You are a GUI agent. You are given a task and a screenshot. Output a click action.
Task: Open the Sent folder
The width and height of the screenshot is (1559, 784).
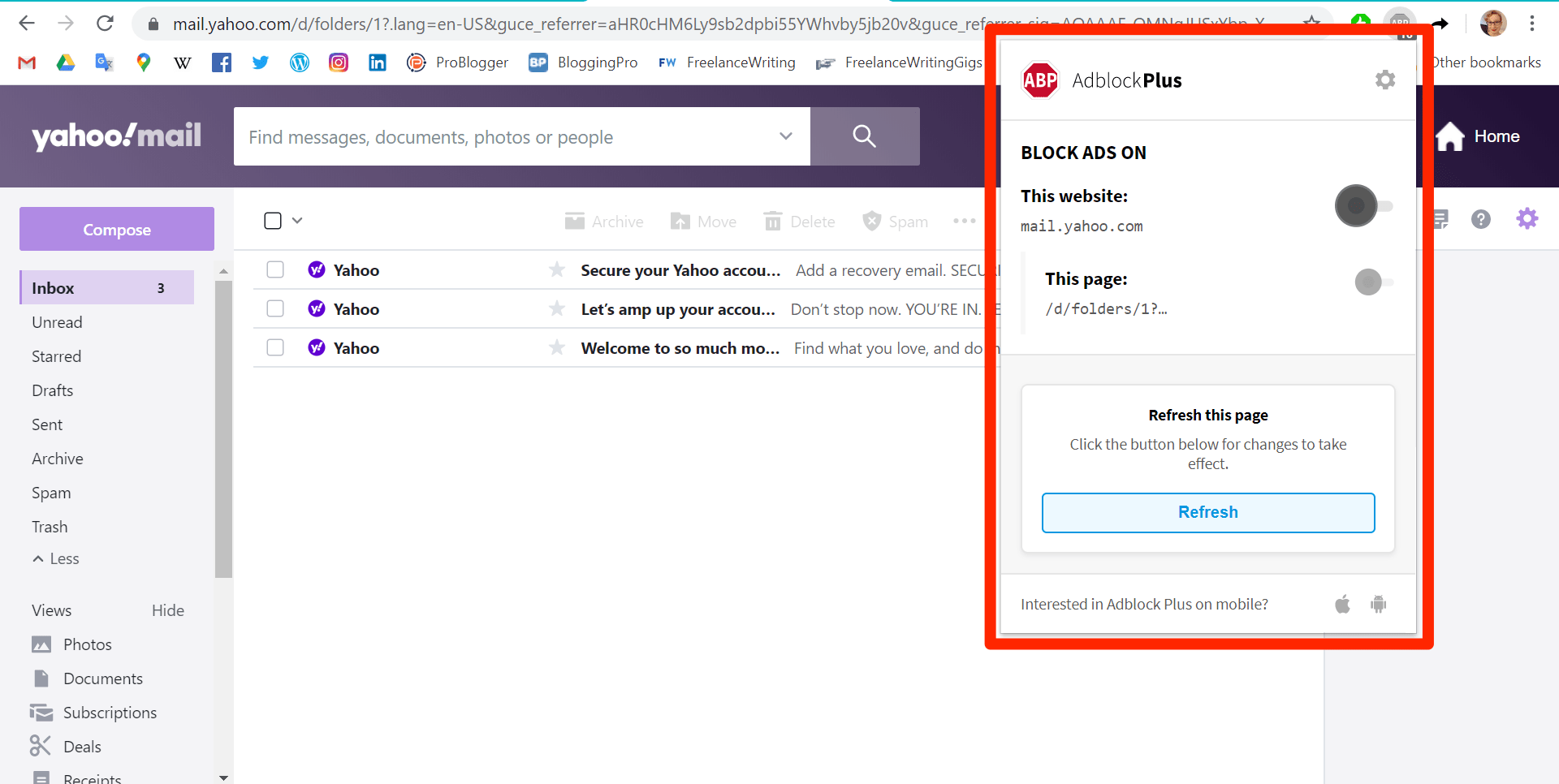(x=47, y=424)
